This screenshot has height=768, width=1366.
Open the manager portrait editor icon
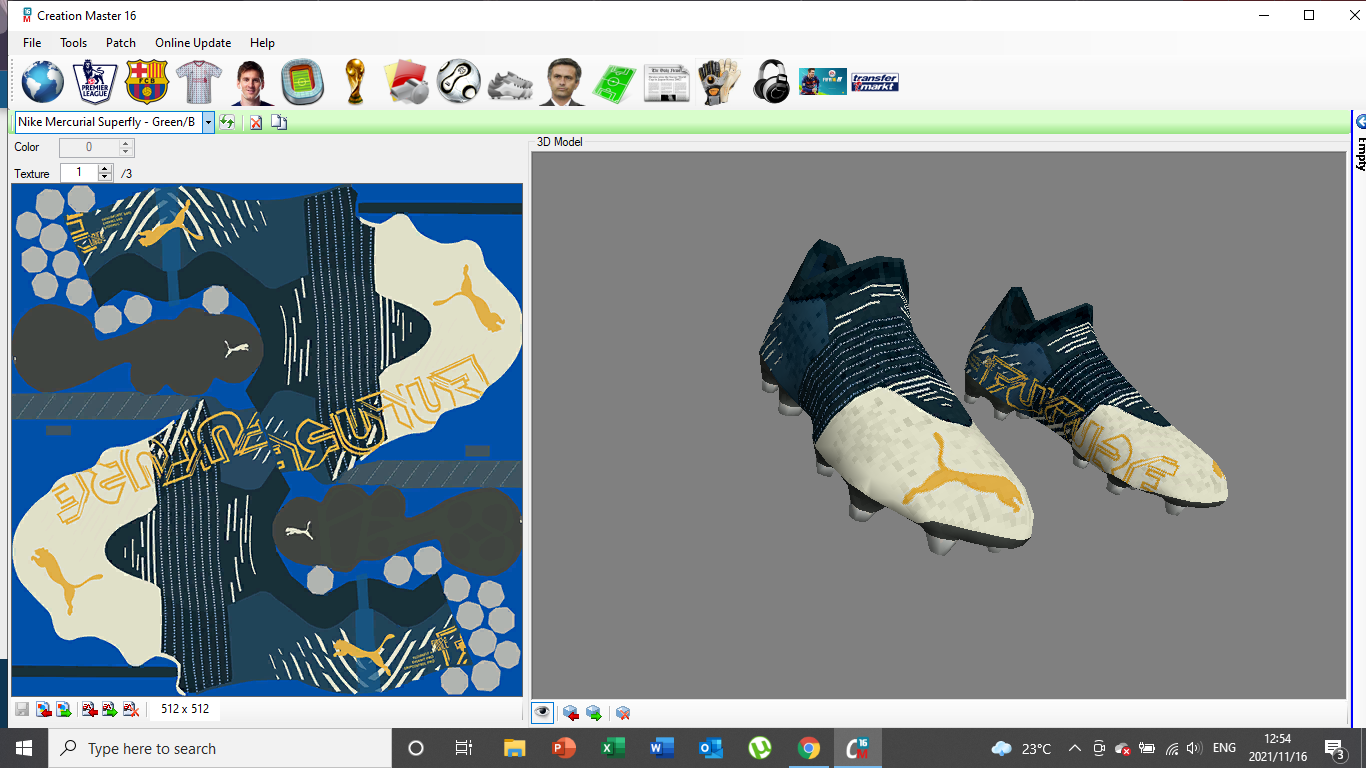(x=563, y=82)
